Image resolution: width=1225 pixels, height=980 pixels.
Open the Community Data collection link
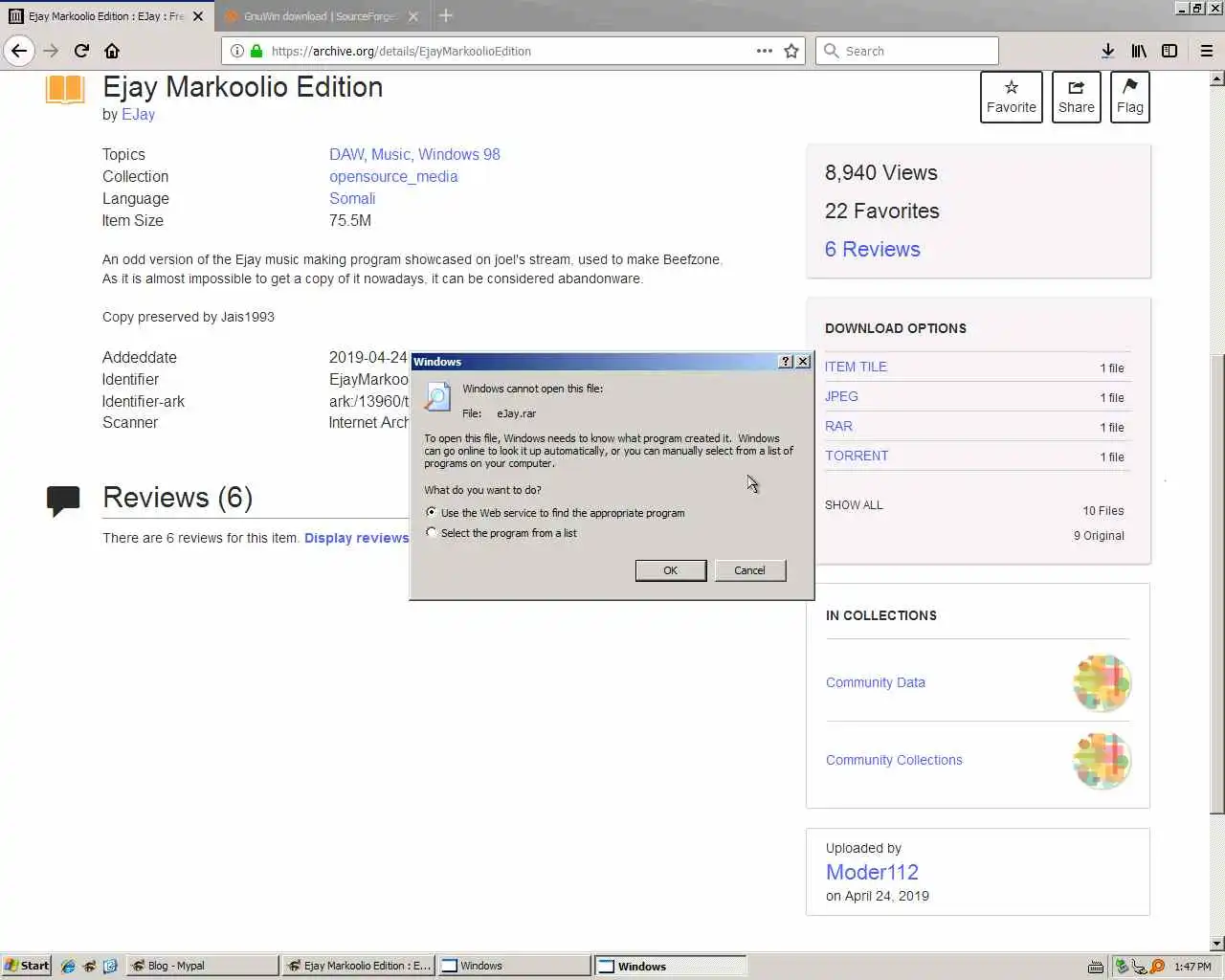876,682
